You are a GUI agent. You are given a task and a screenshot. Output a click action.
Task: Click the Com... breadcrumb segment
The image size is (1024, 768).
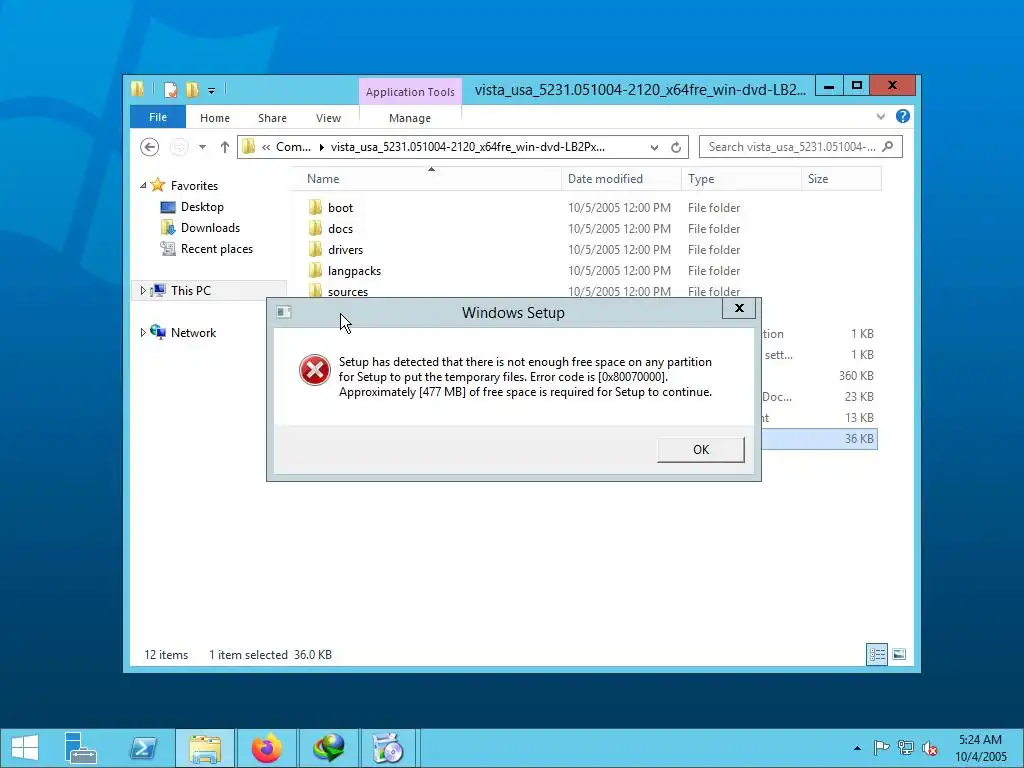point(293,147)
